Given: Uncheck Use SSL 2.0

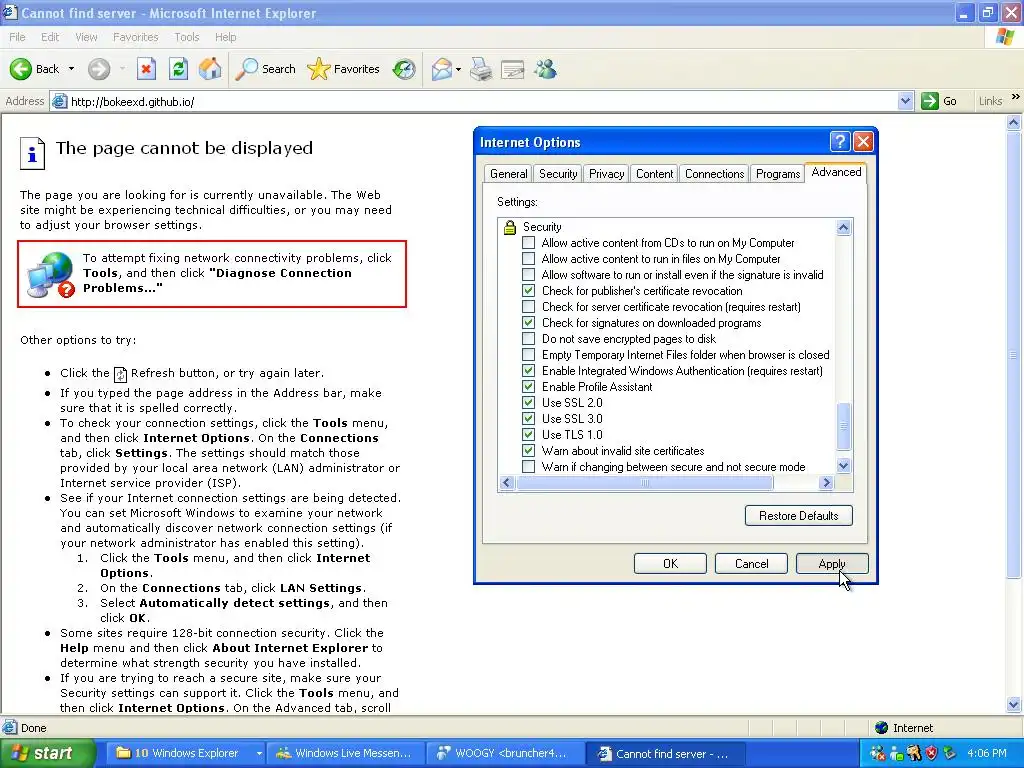Looking at the screenshot, I should 528,403.
